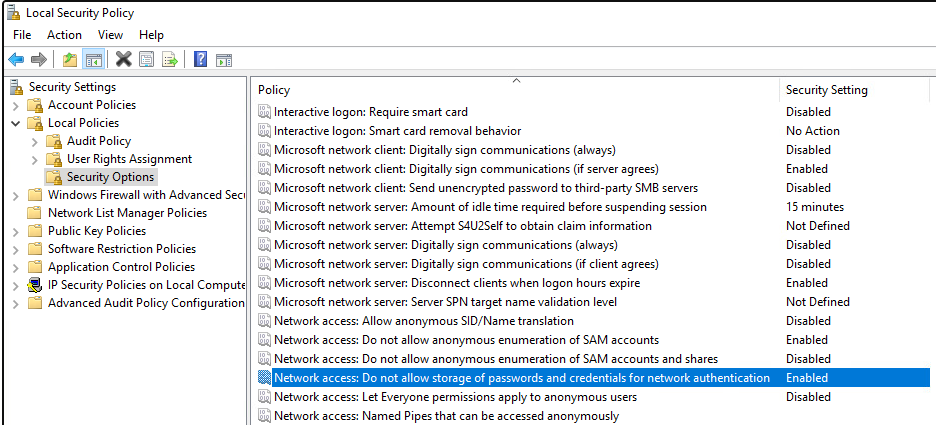936x425 pixels.
Task: Click the Back arrow toolbar icon
Action: [x=16, y=59]
